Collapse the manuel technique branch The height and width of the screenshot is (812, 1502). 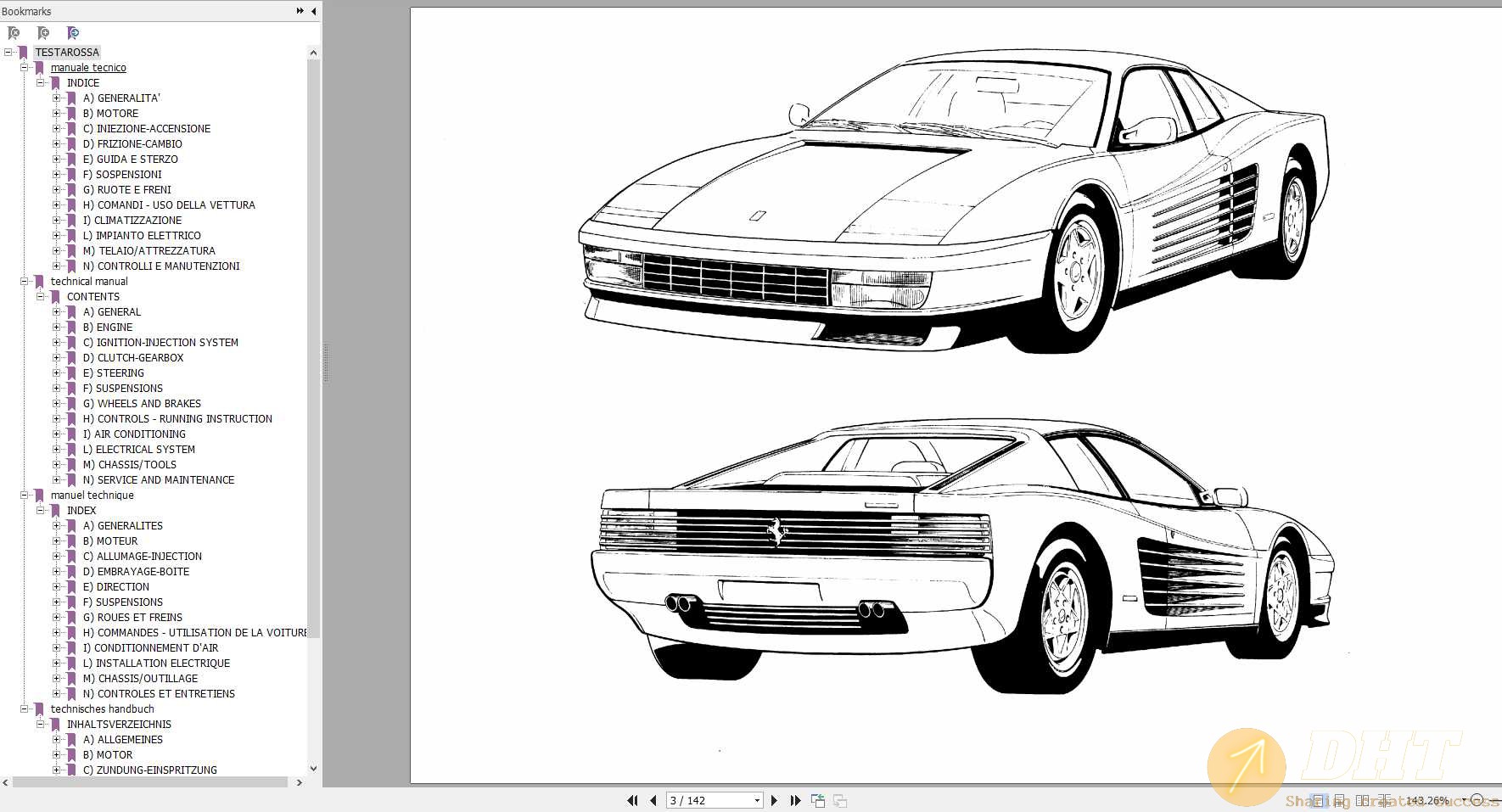pos(25,495)
